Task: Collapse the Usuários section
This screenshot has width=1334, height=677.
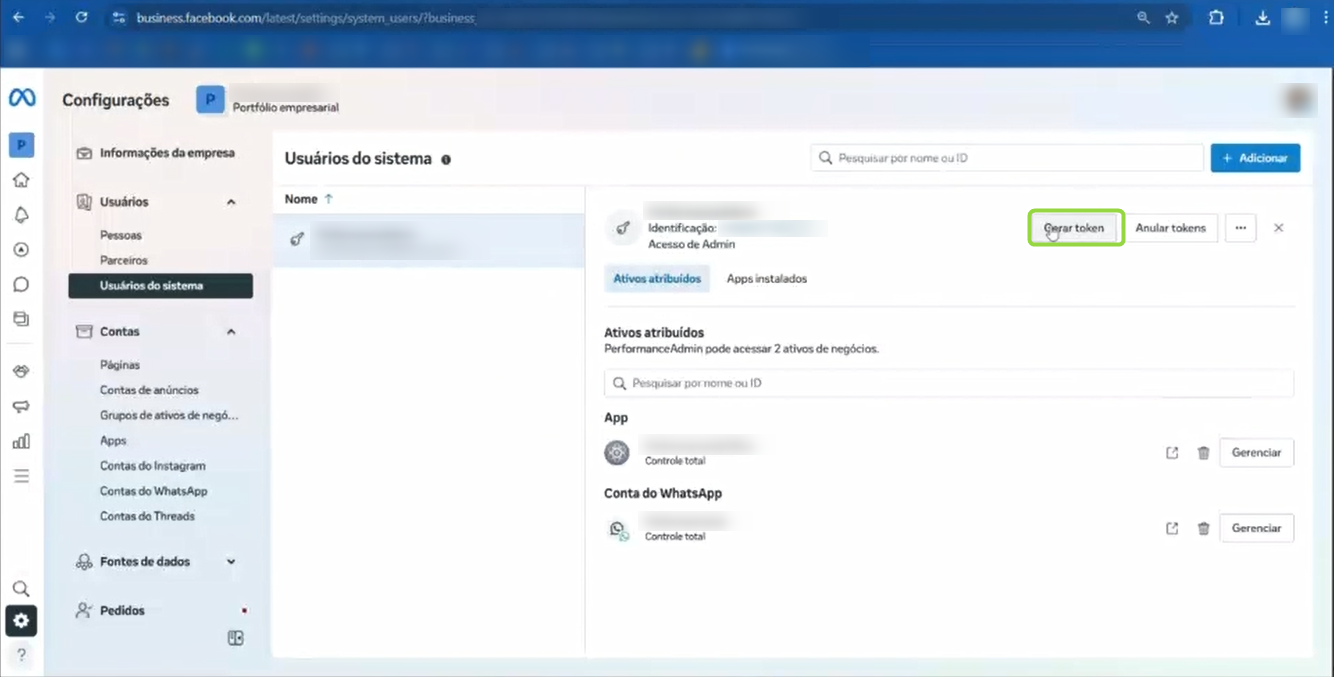Action: [x=231, y=202]
